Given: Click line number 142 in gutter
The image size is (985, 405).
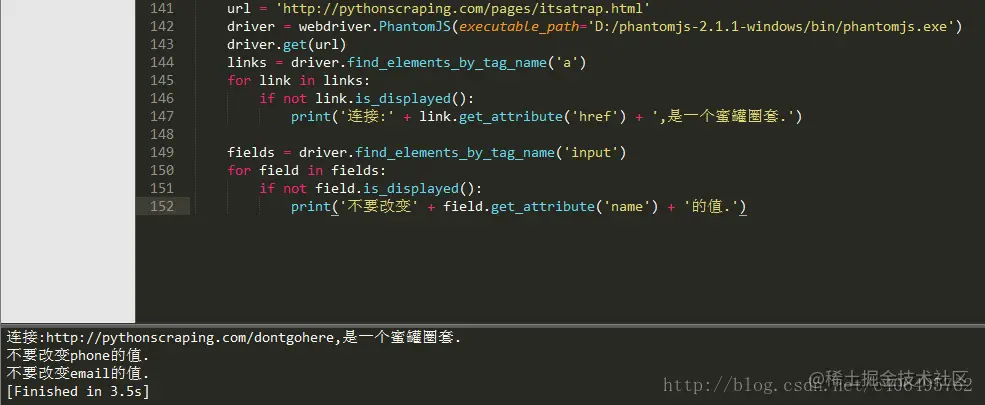Looking at the screenshot, I should 162,26.
